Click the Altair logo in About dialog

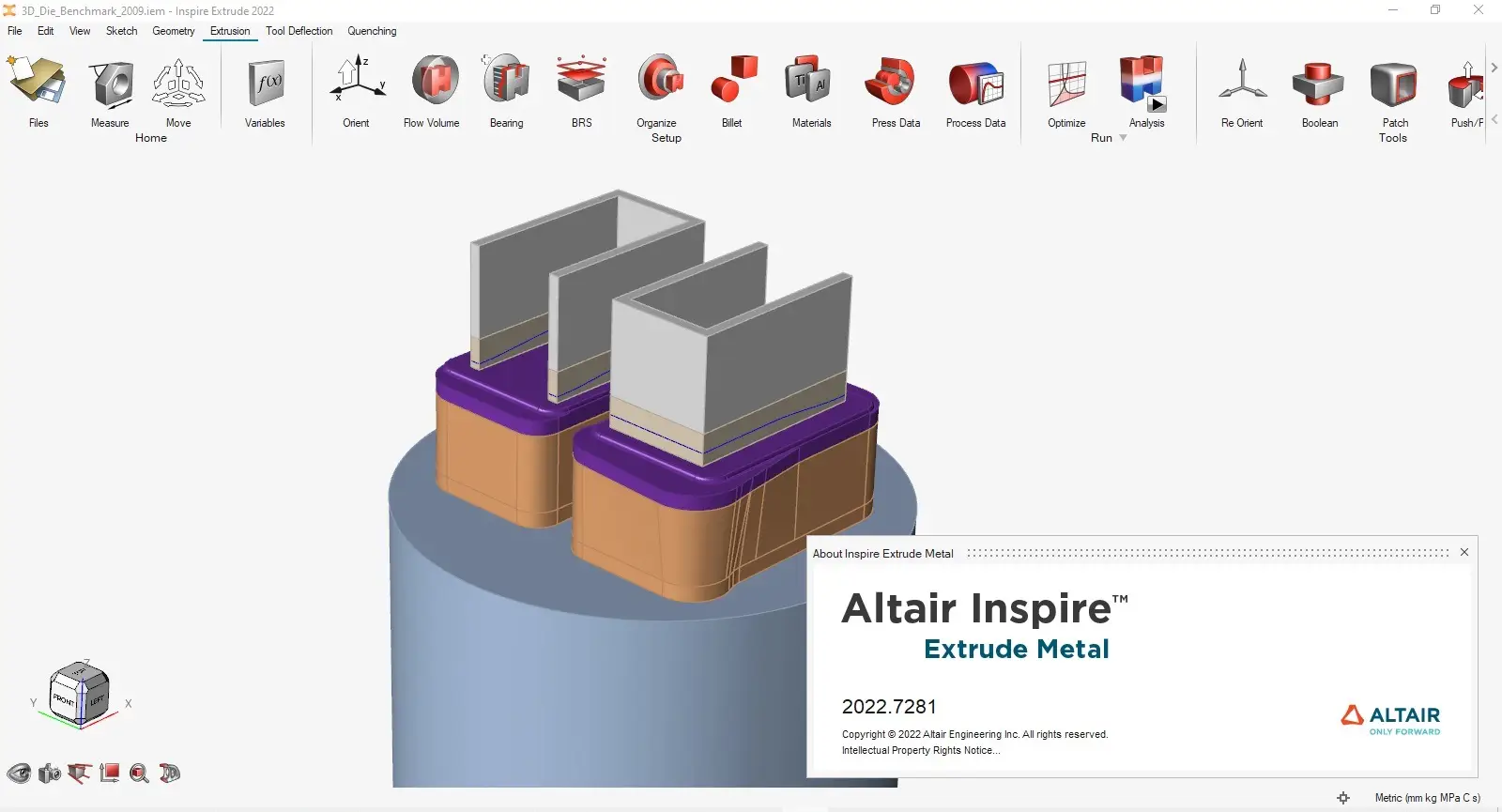(1390, 719)
